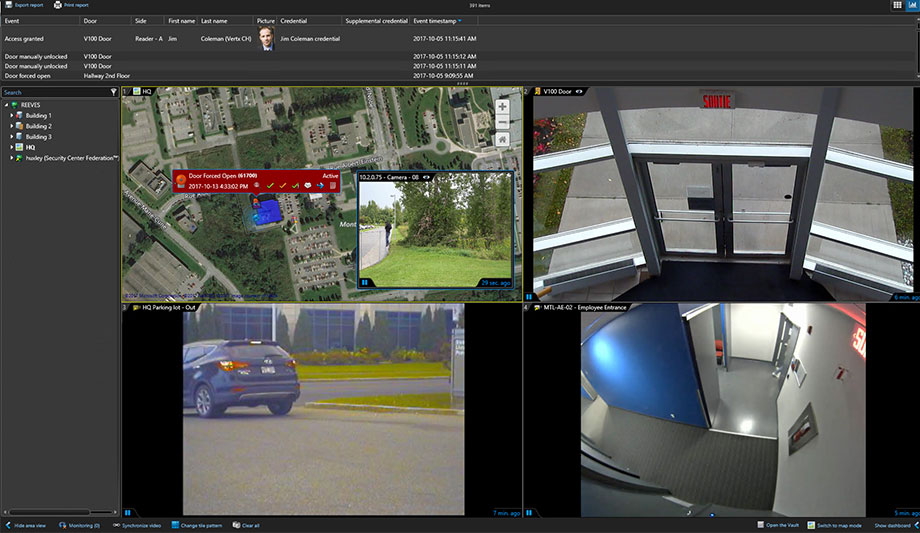
Task: Collapse the REEVES root node
Action: click(x=5, y=105)
